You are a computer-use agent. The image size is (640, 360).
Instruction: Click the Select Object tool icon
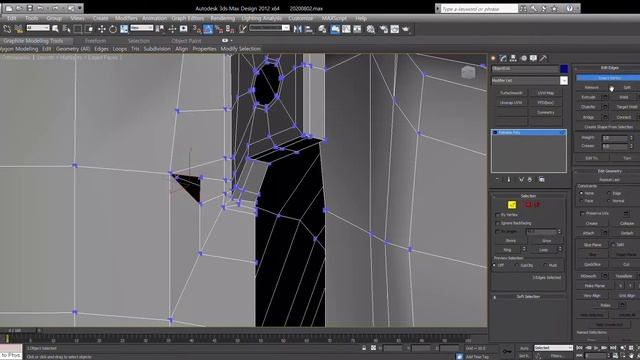coord(55,29)
